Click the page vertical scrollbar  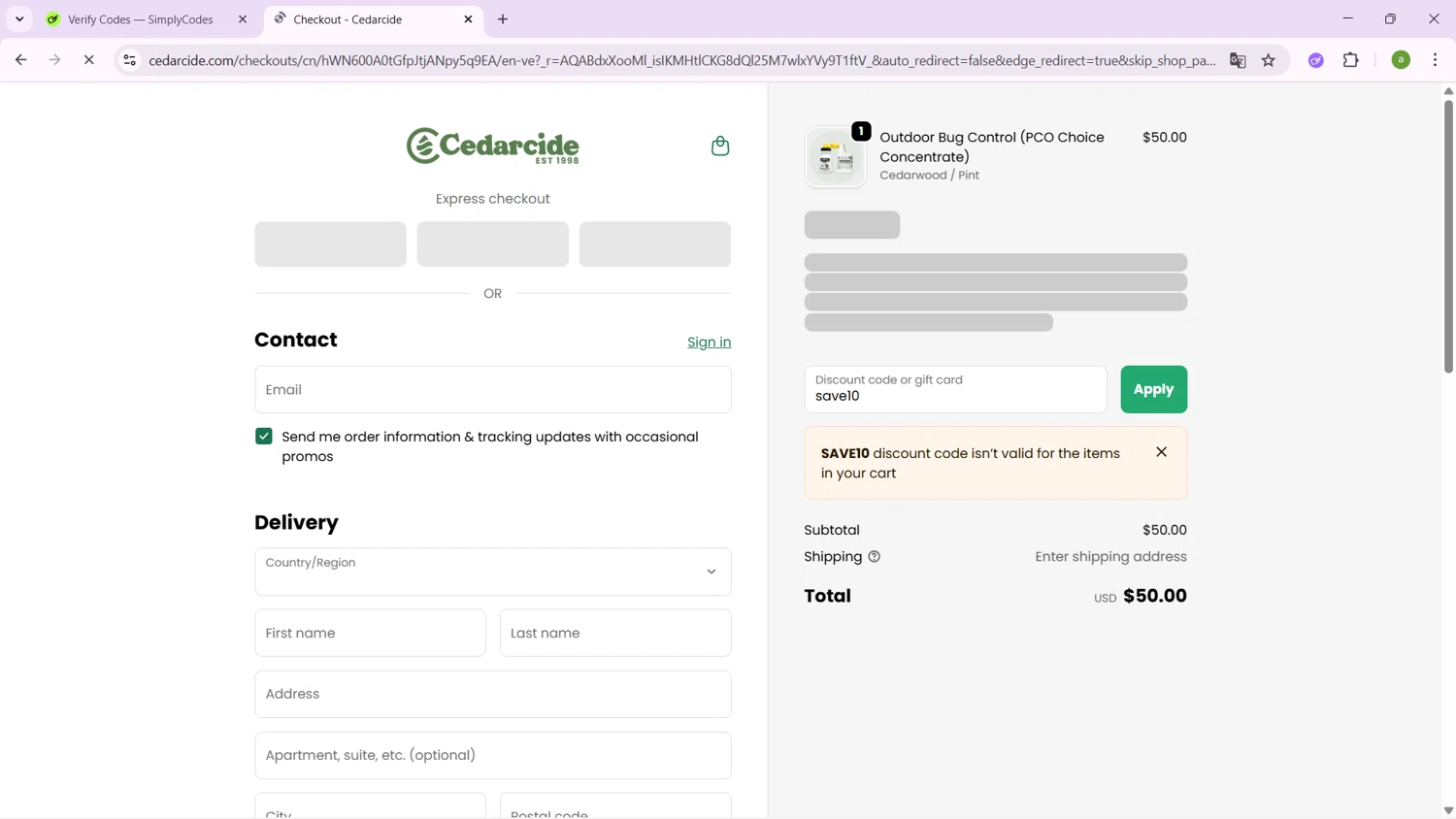coord(1448,236)
